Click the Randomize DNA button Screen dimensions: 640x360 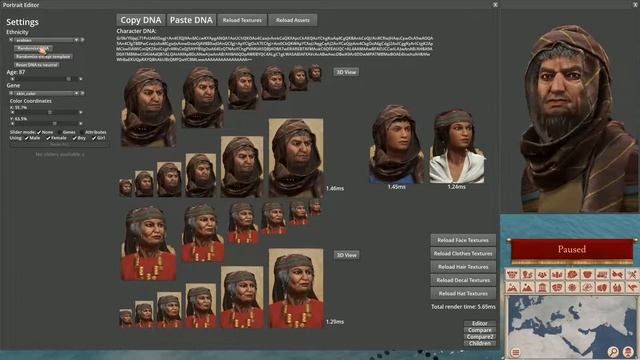(x=33, y=48)
